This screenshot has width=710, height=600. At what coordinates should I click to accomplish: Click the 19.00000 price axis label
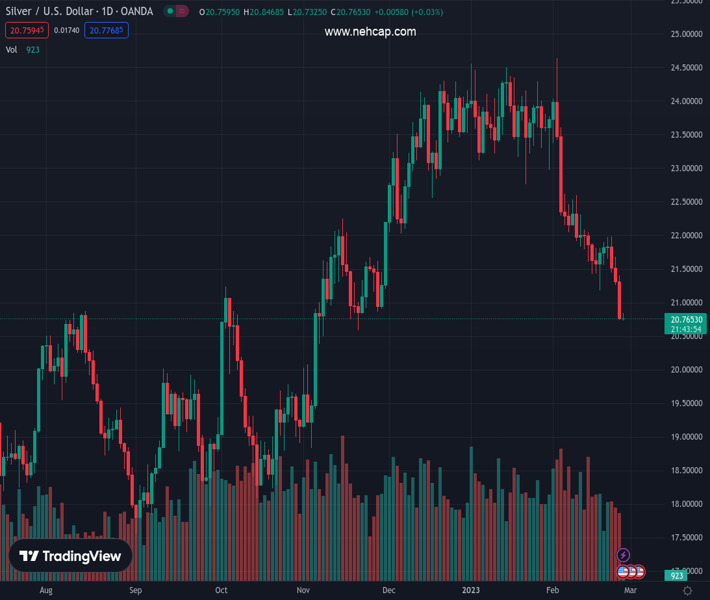tap(686, 437)
